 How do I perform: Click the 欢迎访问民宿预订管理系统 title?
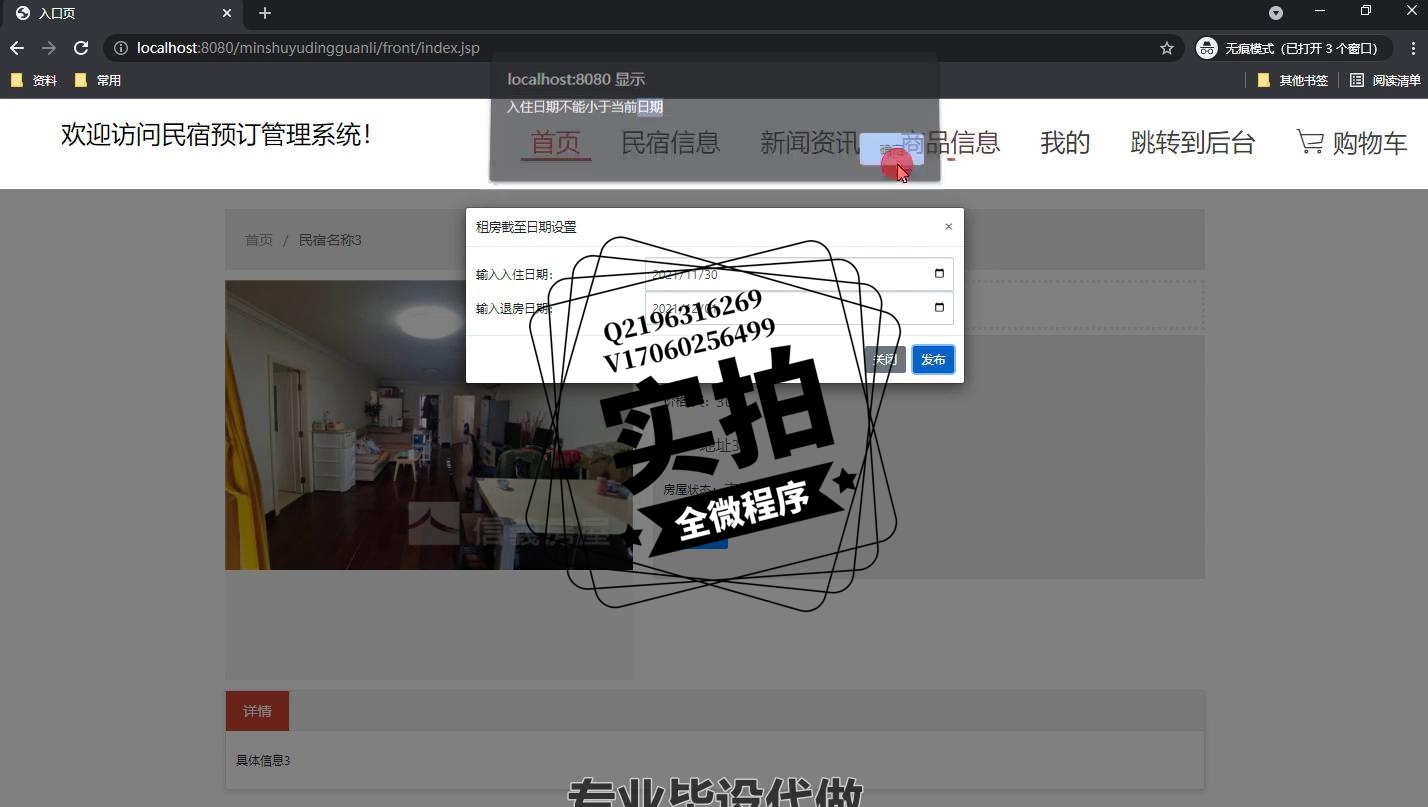pos(216,135)
